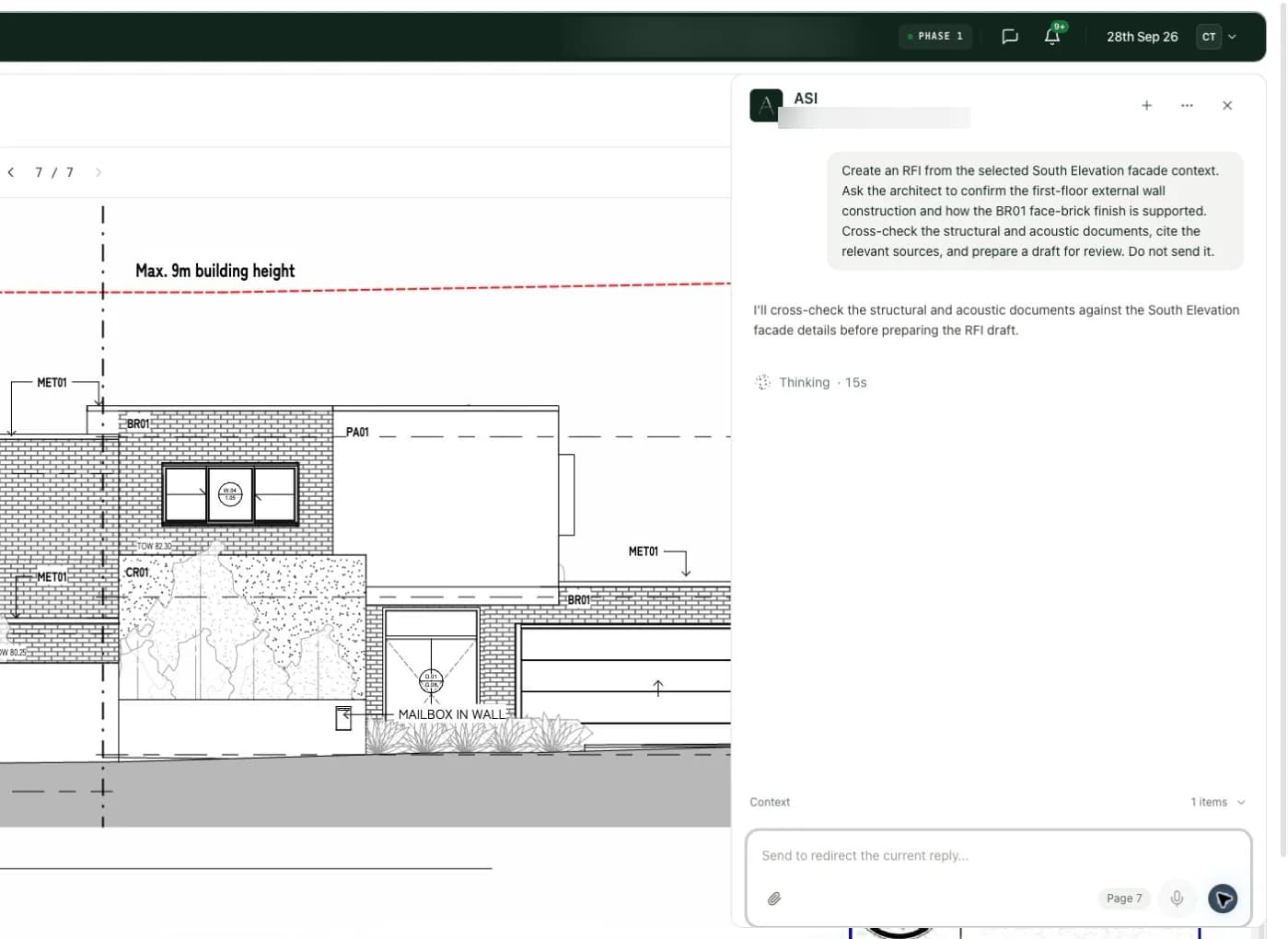Click the 7 / 7 page indicator
Image resolution: width=1288 pixels, height=939 pixels.
click(x=54, y=172)
